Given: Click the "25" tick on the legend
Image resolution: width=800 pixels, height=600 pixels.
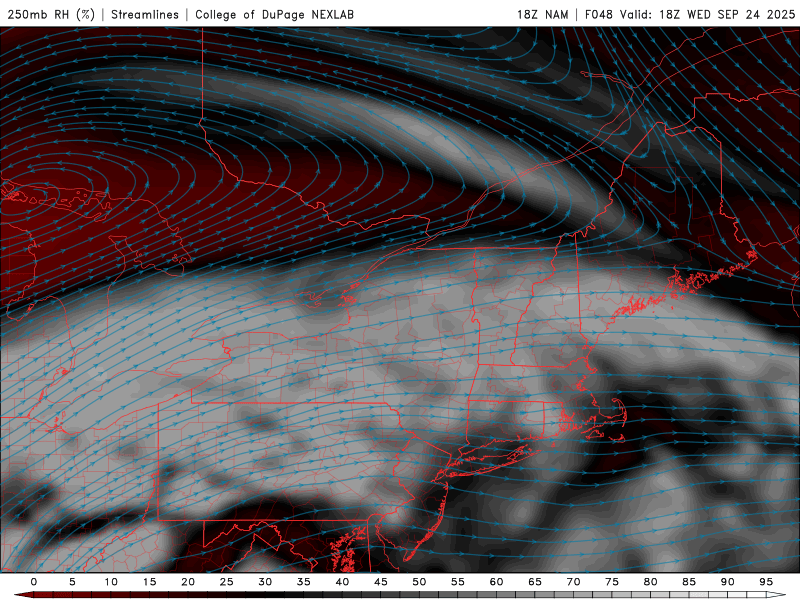Looking at the screenshot, I should point(227,582).
